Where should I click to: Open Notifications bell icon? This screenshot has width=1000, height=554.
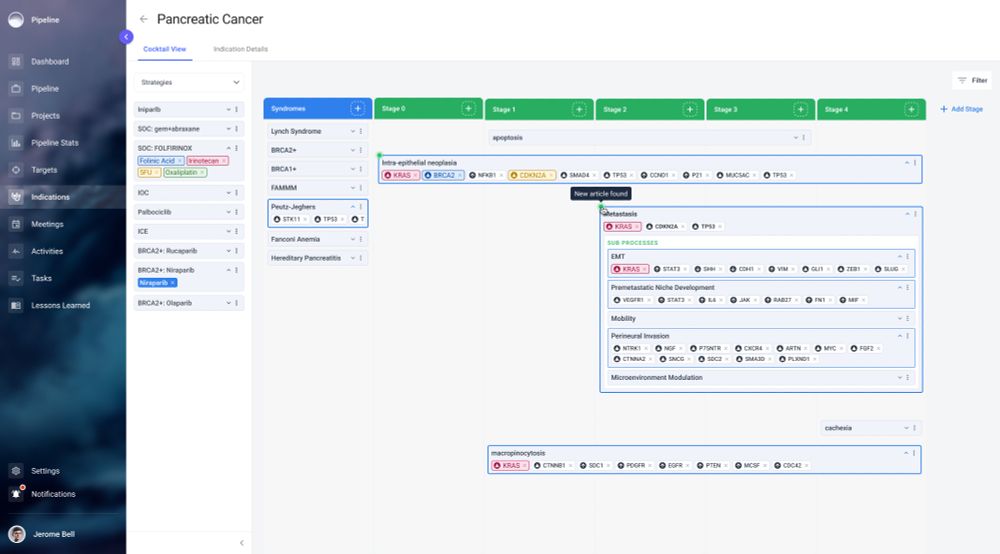16,494
